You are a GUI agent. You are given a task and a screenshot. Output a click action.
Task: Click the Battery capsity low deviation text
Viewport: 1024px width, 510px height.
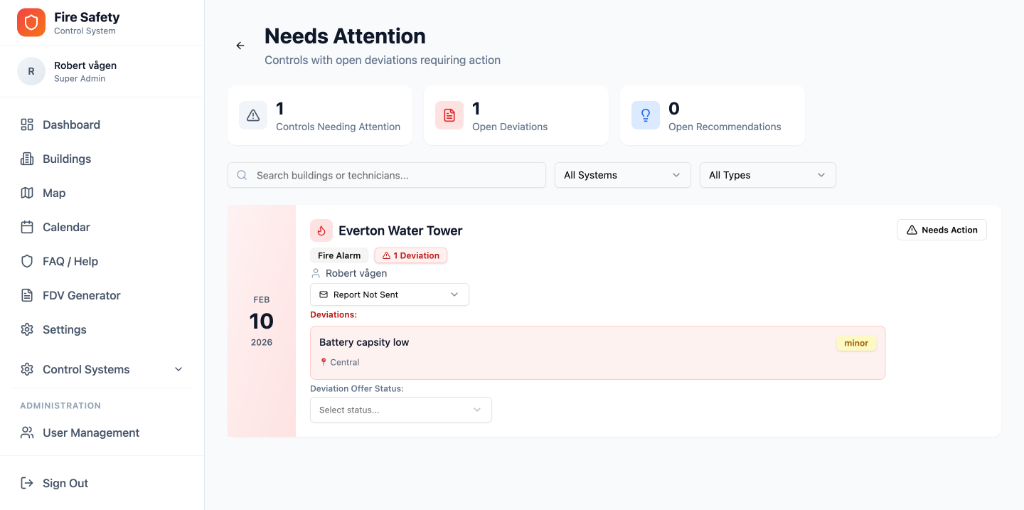(x=364, y=342)
